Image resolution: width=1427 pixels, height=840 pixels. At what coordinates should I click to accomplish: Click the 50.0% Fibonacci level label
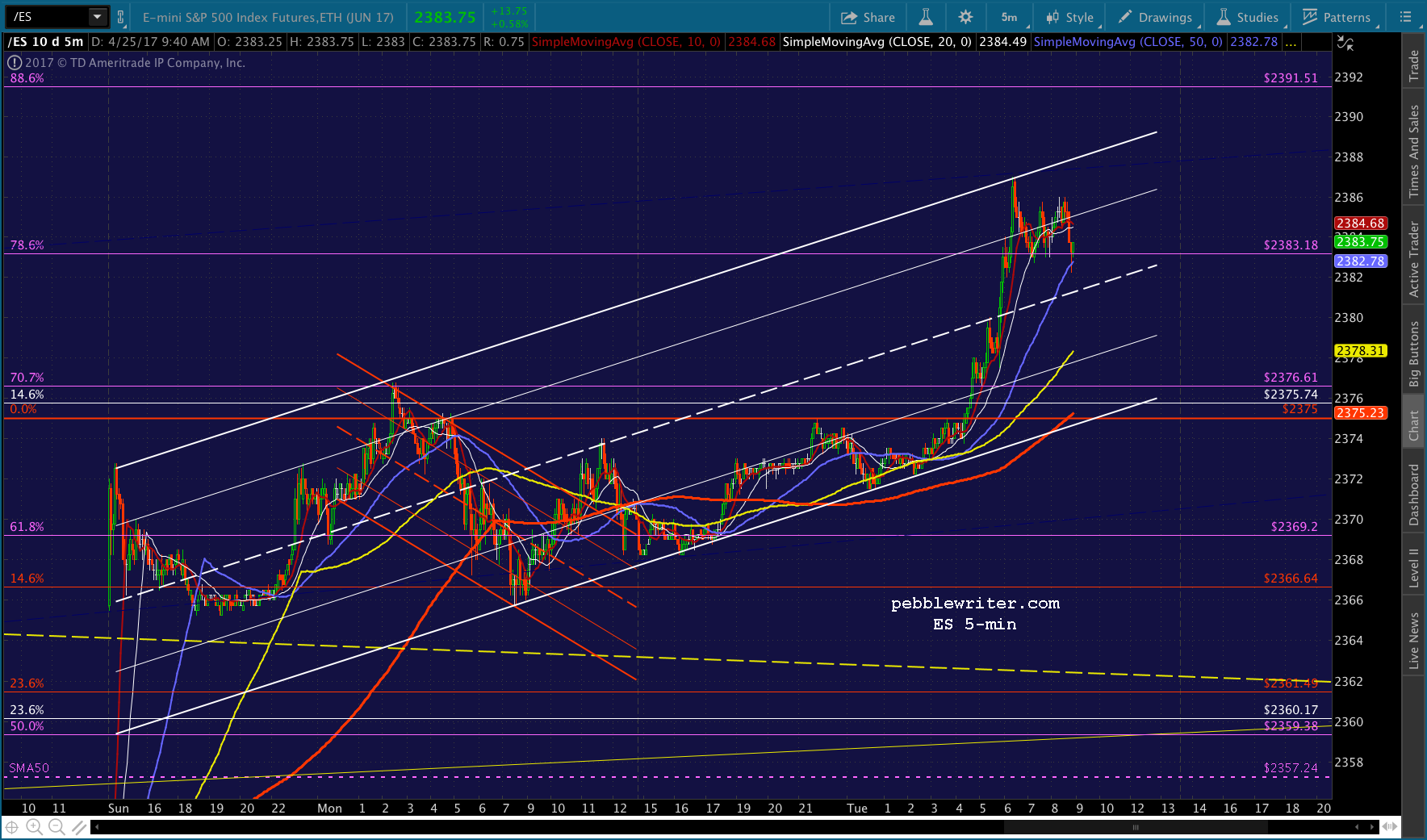(x=27, y=726)
